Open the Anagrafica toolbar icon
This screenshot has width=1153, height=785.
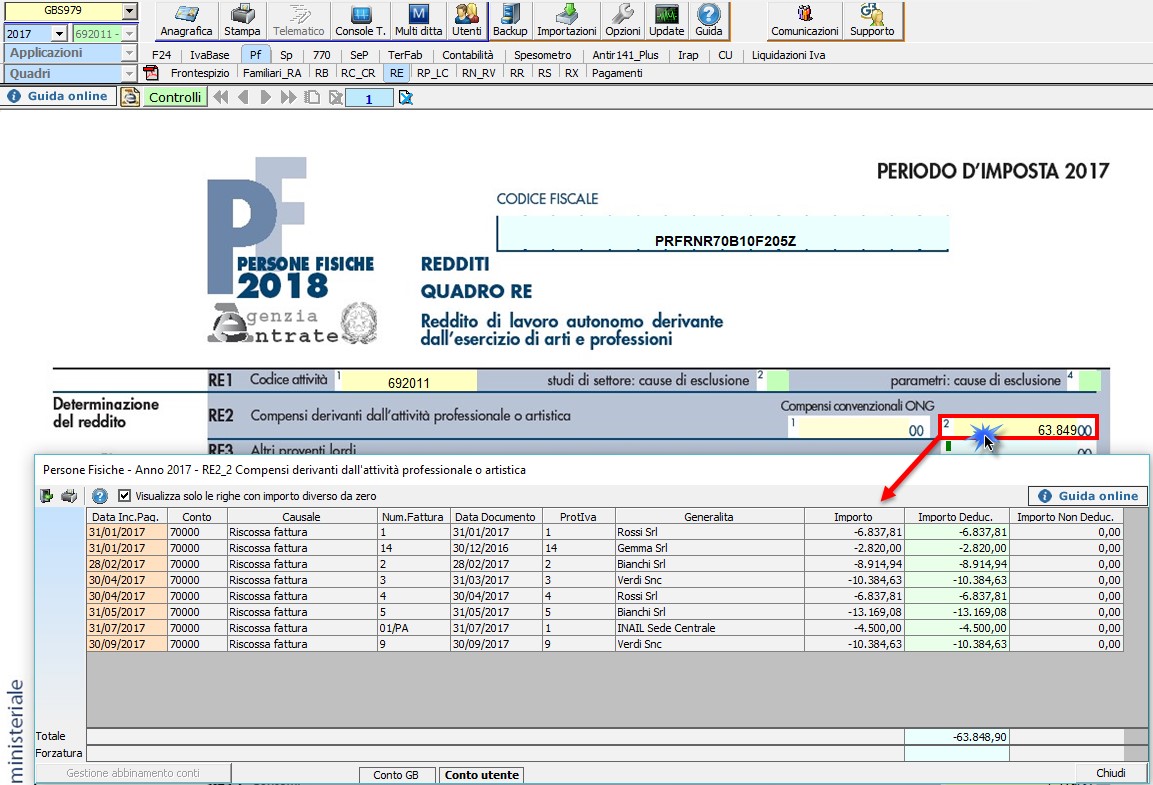186,21
